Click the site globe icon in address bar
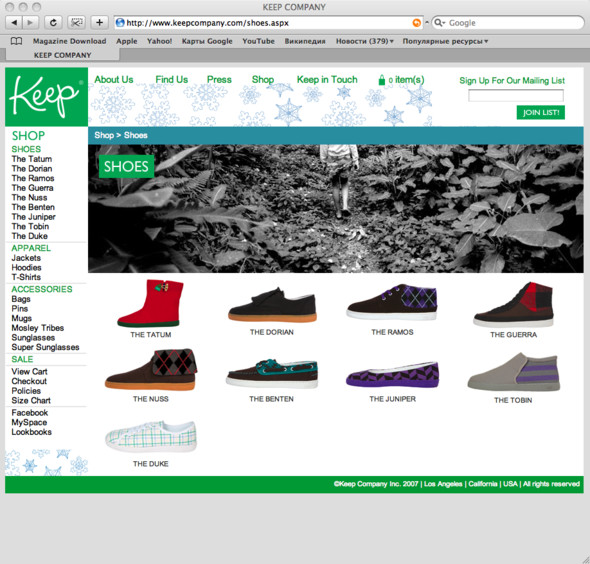Image resolution: width=590 pixels, height=564 pixels. click(x=120, y=23)
